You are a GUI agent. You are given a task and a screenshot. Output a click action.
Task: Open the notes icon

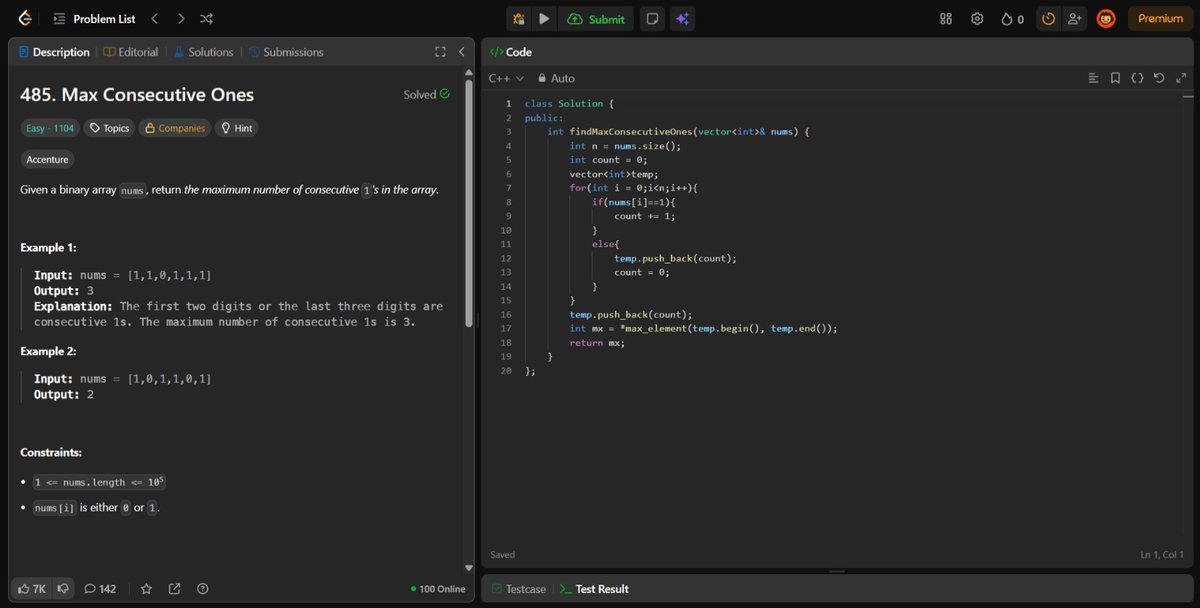pyautogui.click(x=652, y=19)
